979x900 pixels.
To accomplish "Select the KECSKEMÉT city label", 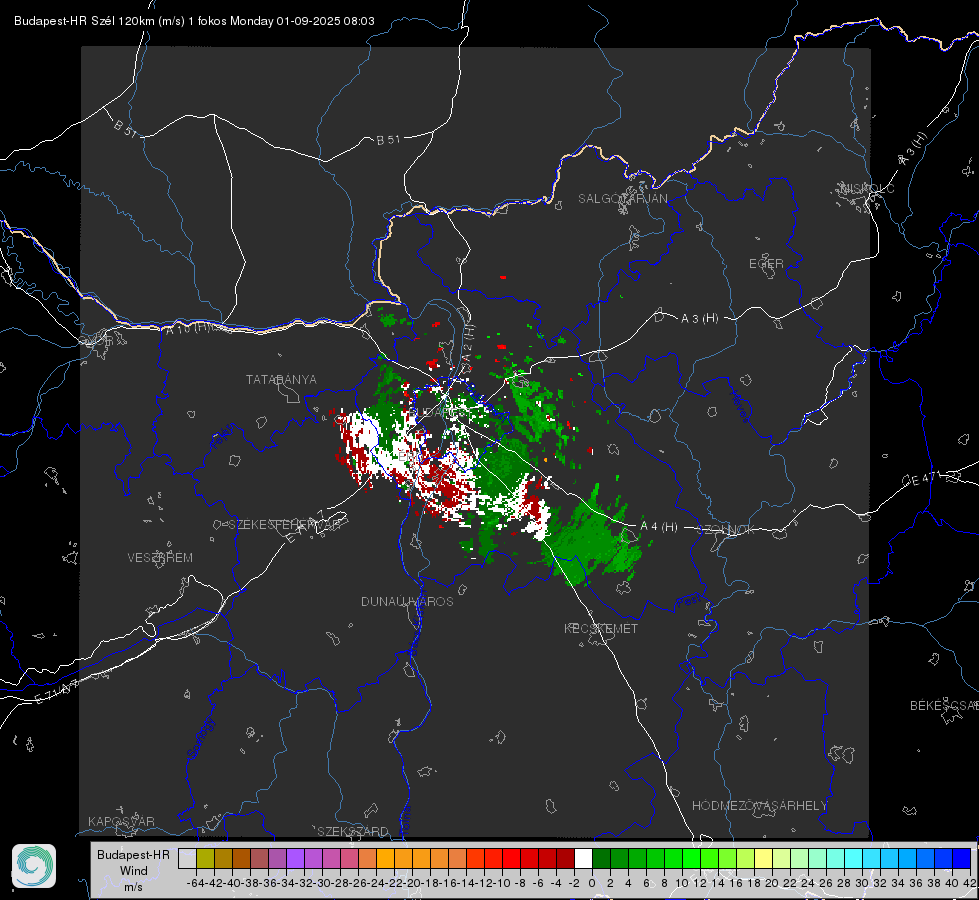I will click(601, 628).
